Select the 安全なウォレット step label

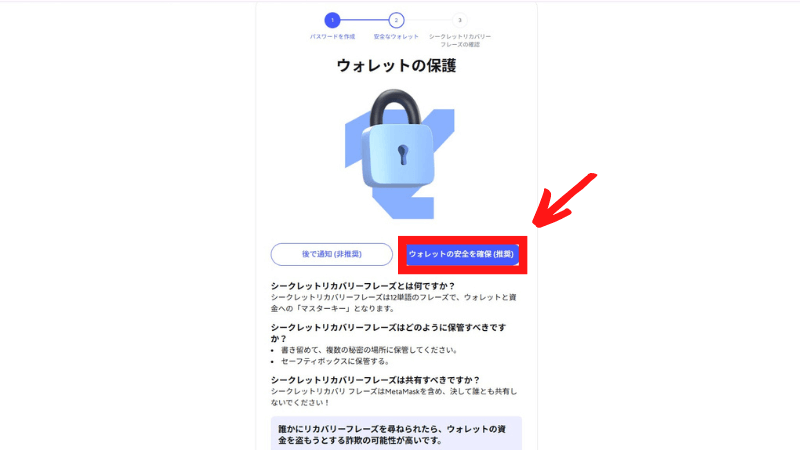coord(396,37)
